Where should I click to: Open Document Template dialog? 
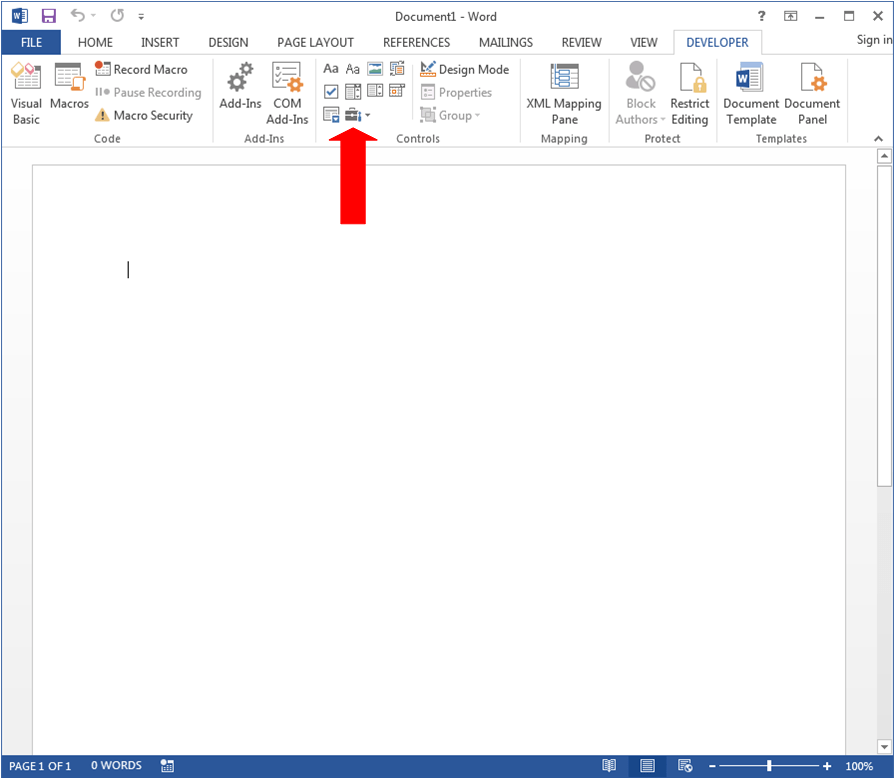751,94
